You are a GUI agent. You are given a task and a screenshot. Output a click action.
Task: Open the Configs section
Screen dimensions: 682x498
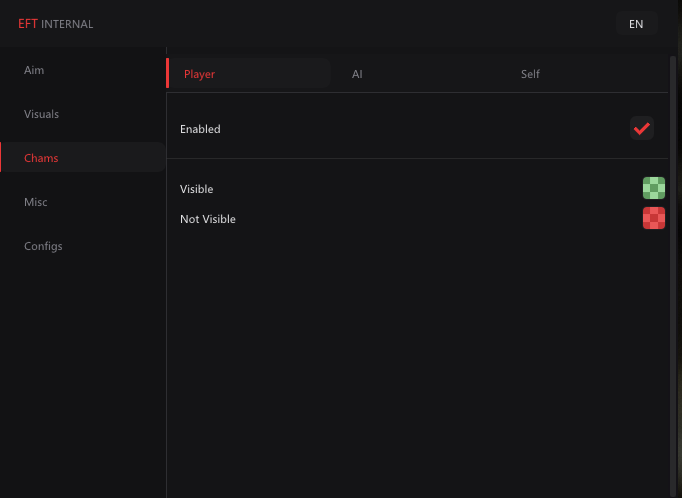(43, 246)
